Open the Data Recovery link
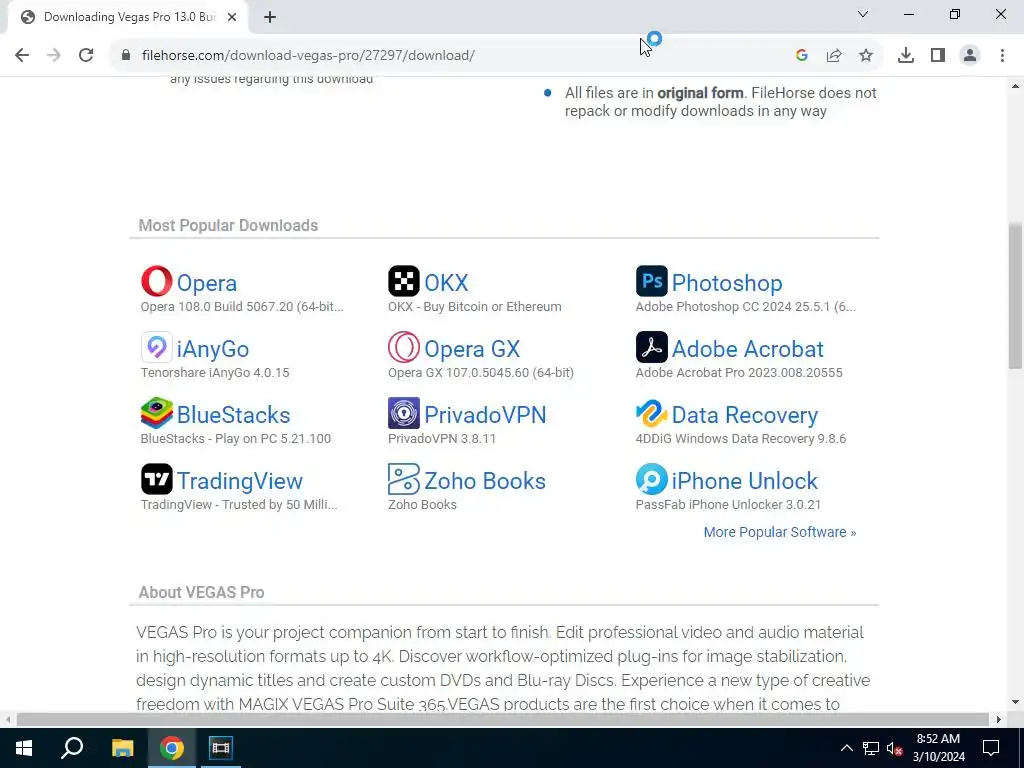This screenshot has width=1024, height=768. pos(744,415)
